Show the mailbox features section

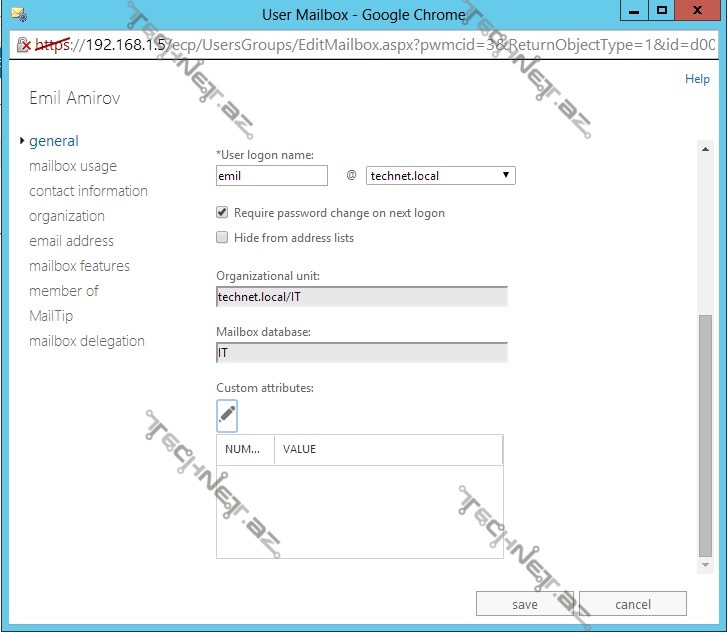click(x=79, y=266)
